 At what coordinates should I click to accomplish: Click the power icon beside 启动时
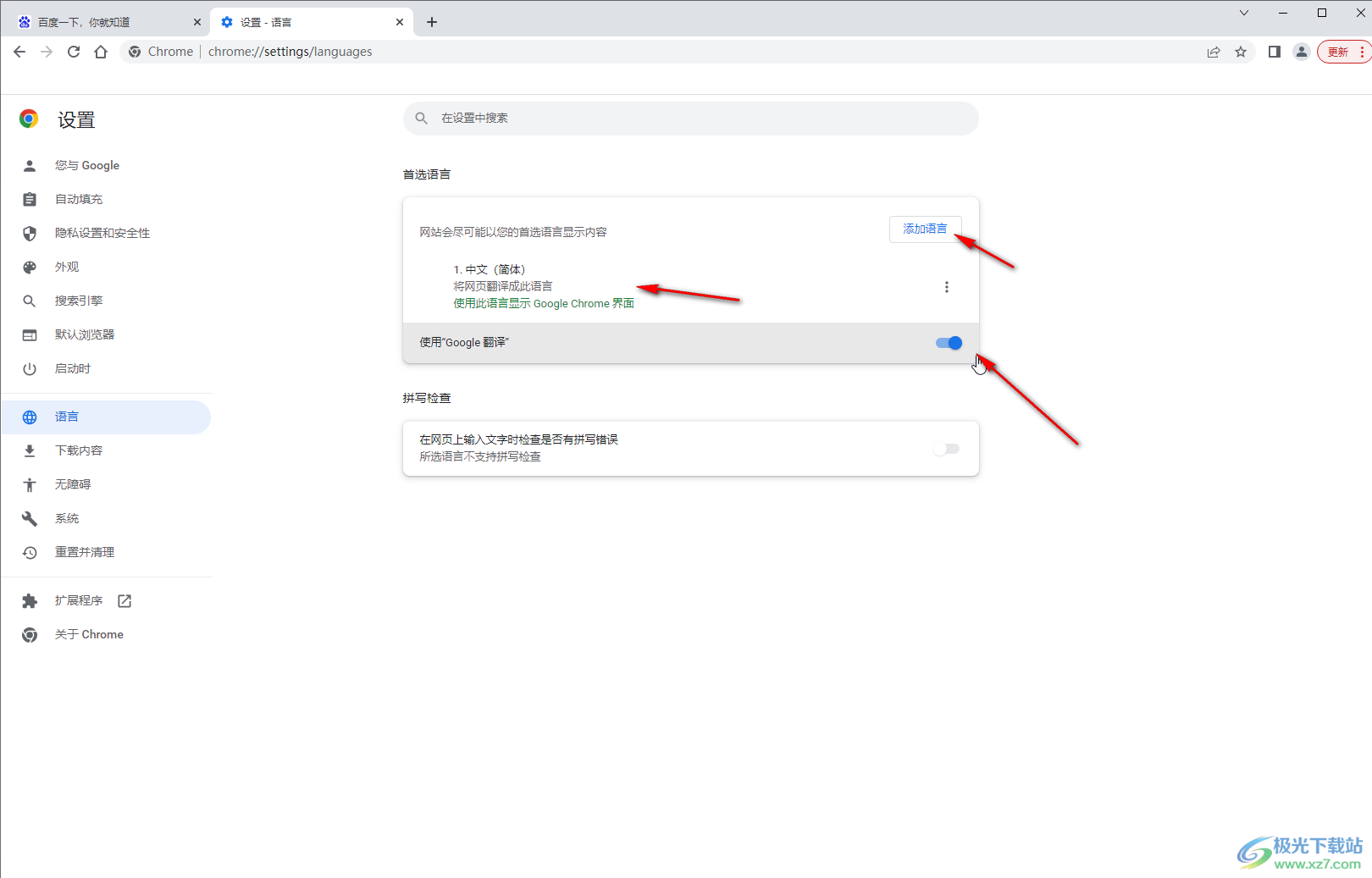30,368
